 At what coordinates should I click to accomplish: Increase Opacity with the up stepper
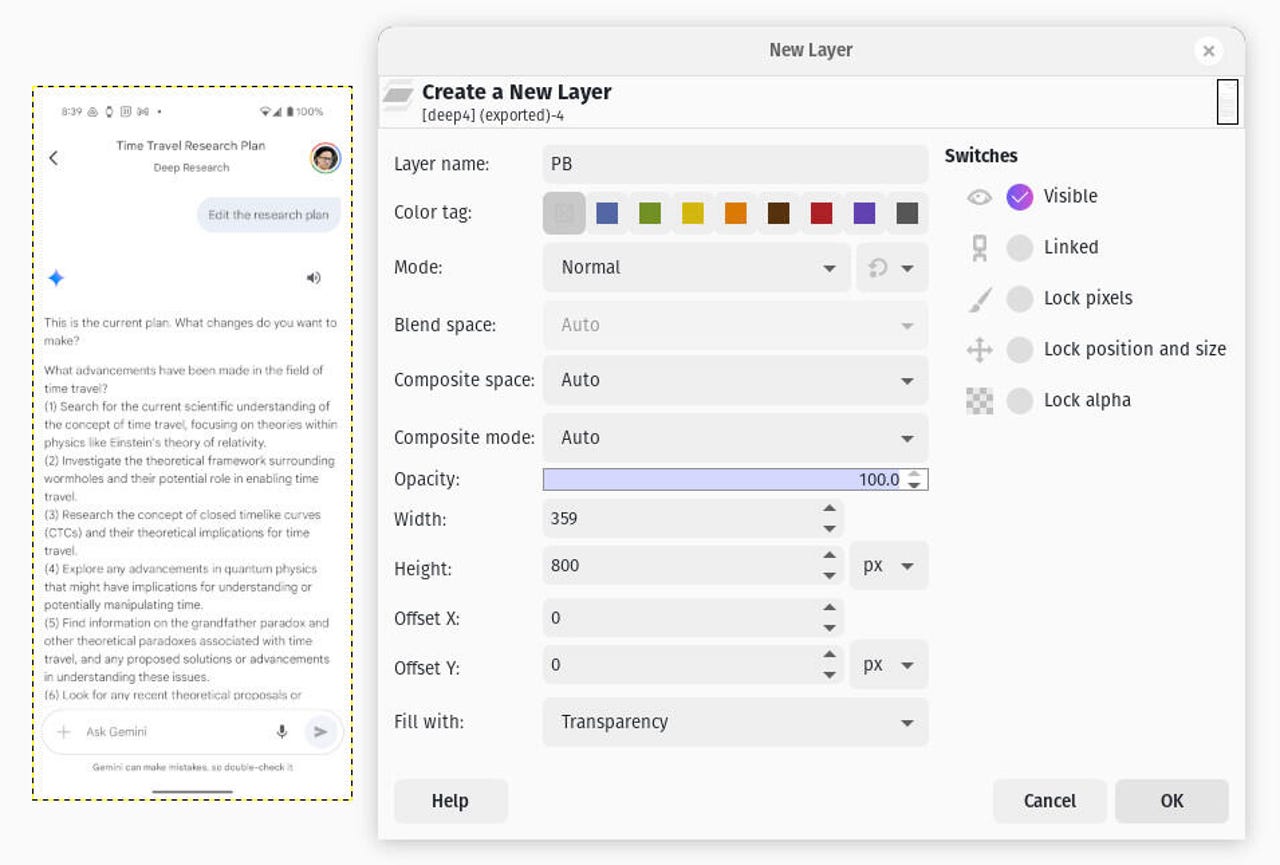click(914, 474)
